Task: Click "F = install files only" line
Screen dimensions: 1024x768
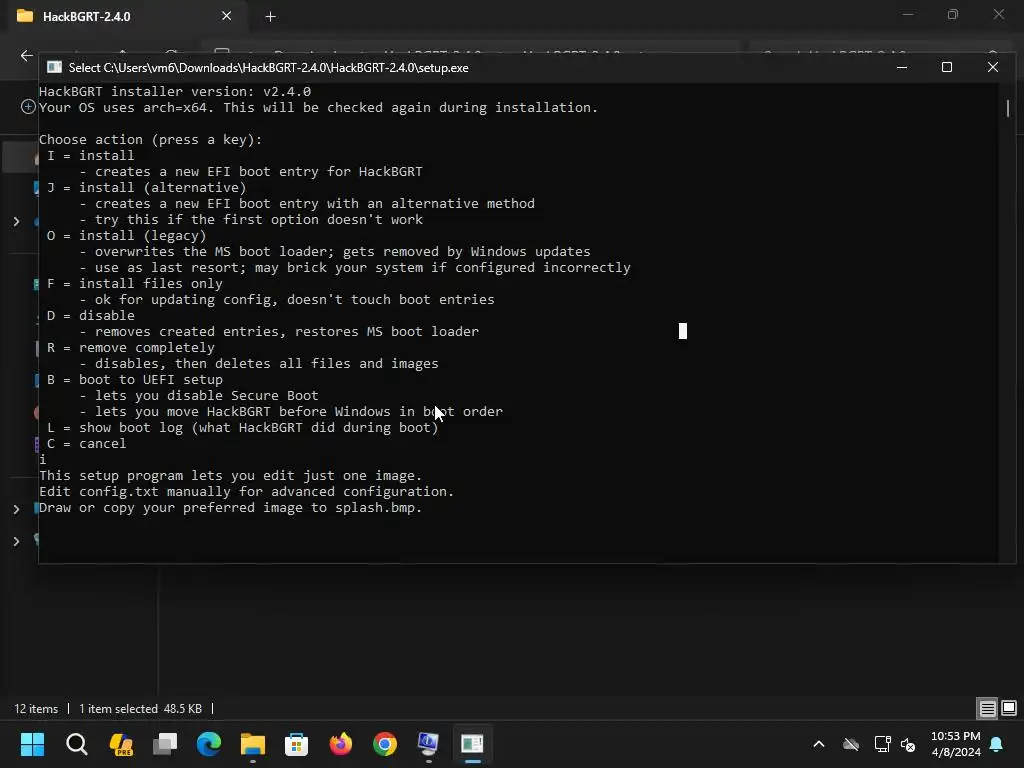Action: 135,283
